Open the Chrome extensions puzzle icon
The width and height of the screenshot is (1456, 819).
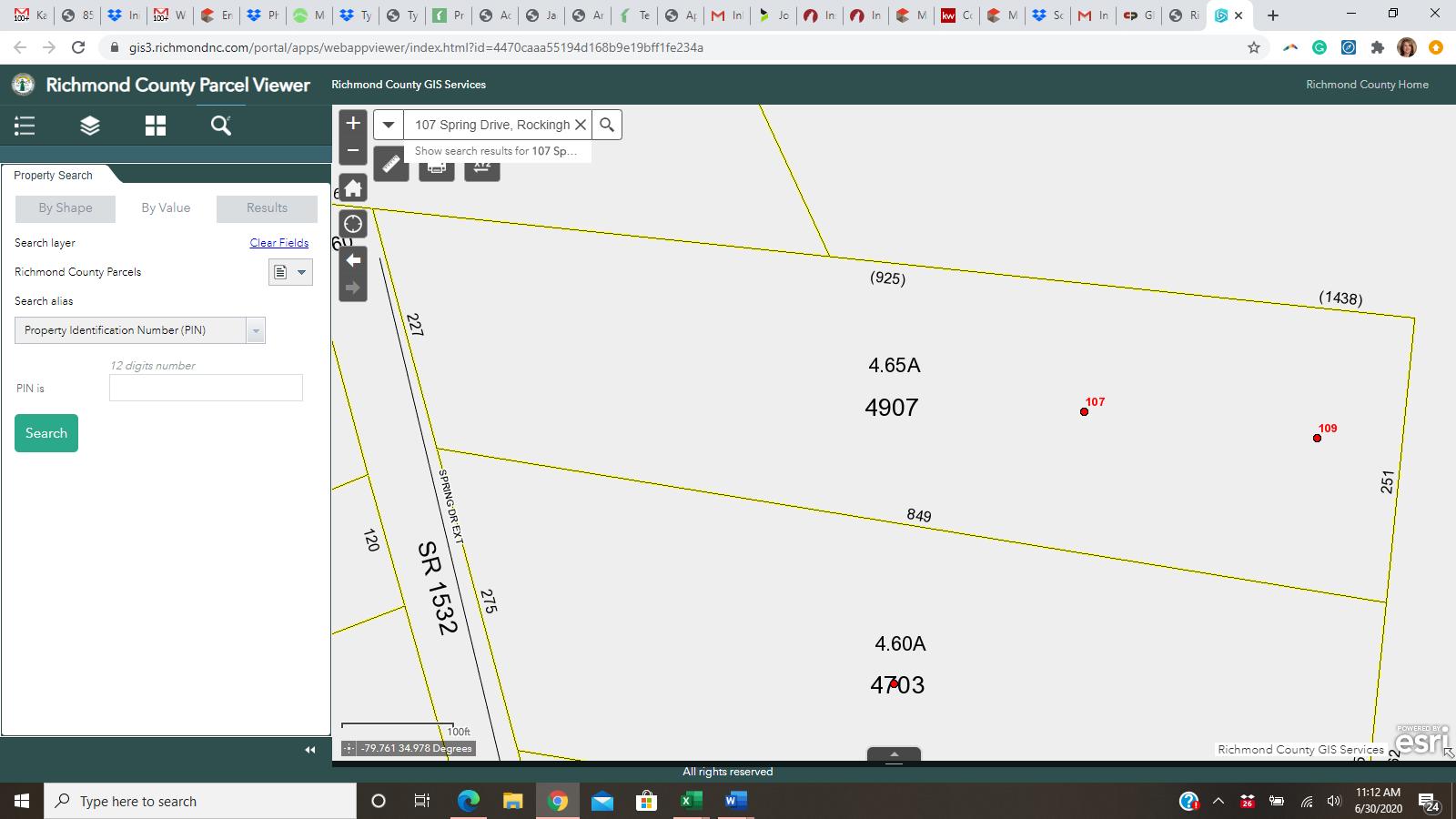coord(1378,47)
